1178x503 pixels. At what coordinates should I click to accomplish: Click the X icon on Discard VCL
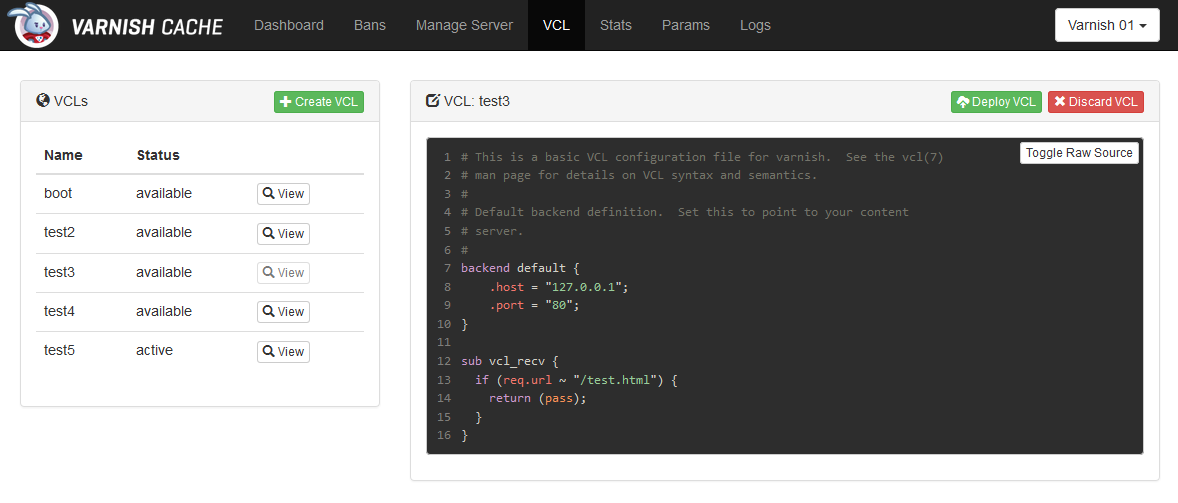pos(1060,101)
